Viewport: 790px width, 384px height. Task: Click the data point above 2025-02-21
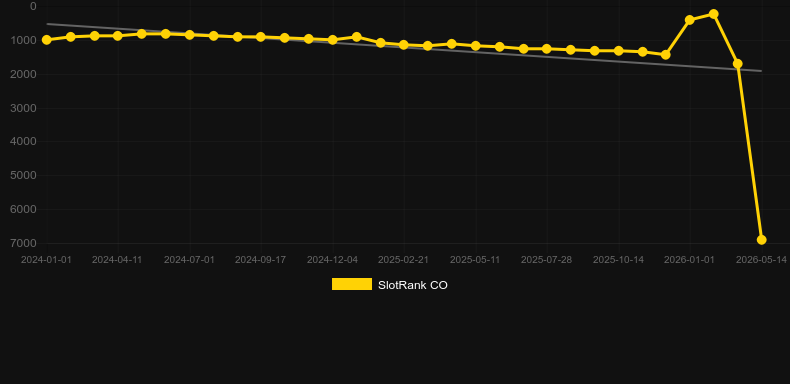tap(404, 45)
